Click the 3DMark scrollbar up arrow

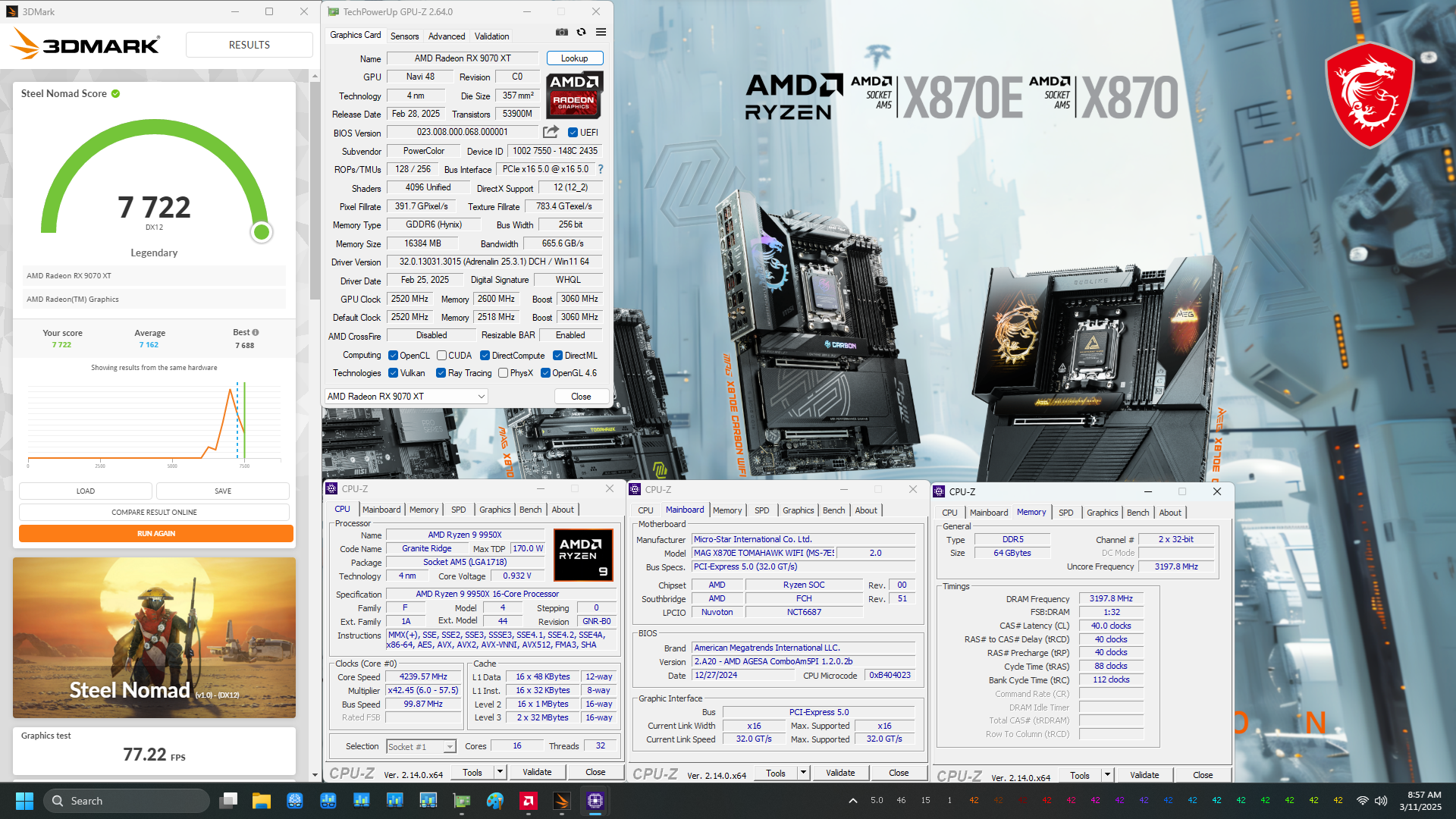coord(315,76)
